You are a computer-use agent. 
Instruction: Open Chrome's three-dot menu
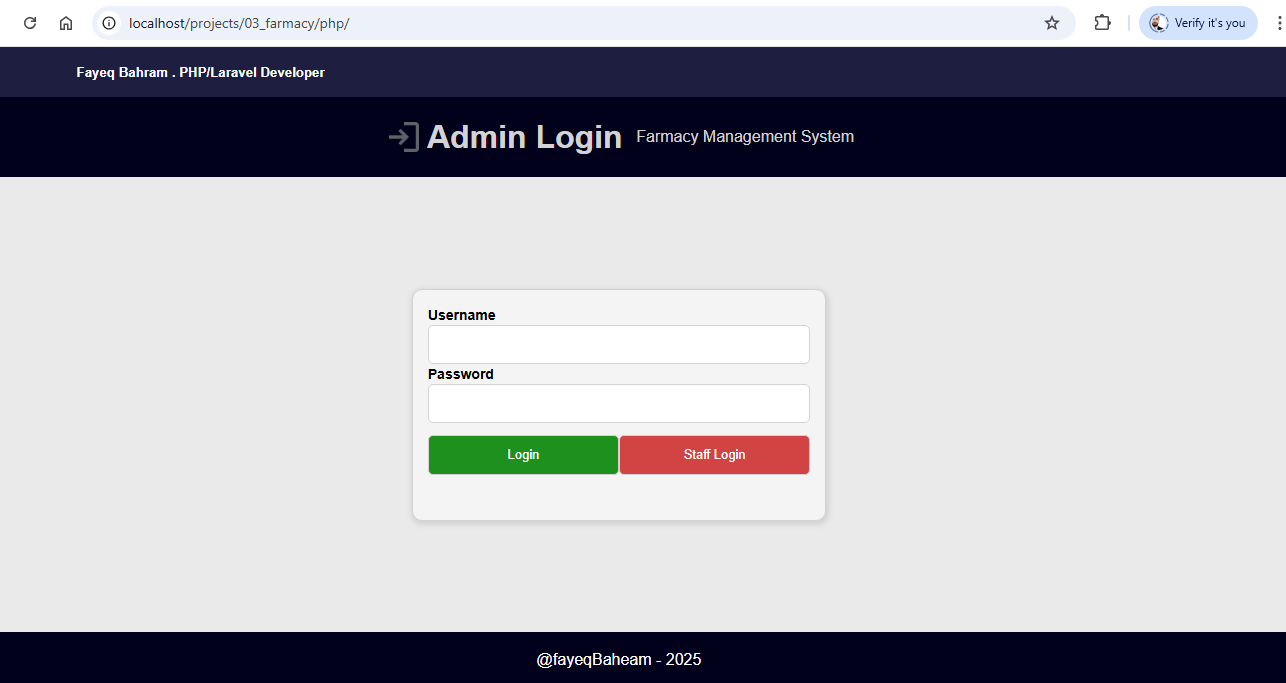pyautogui.click(x=1279, y=23)
